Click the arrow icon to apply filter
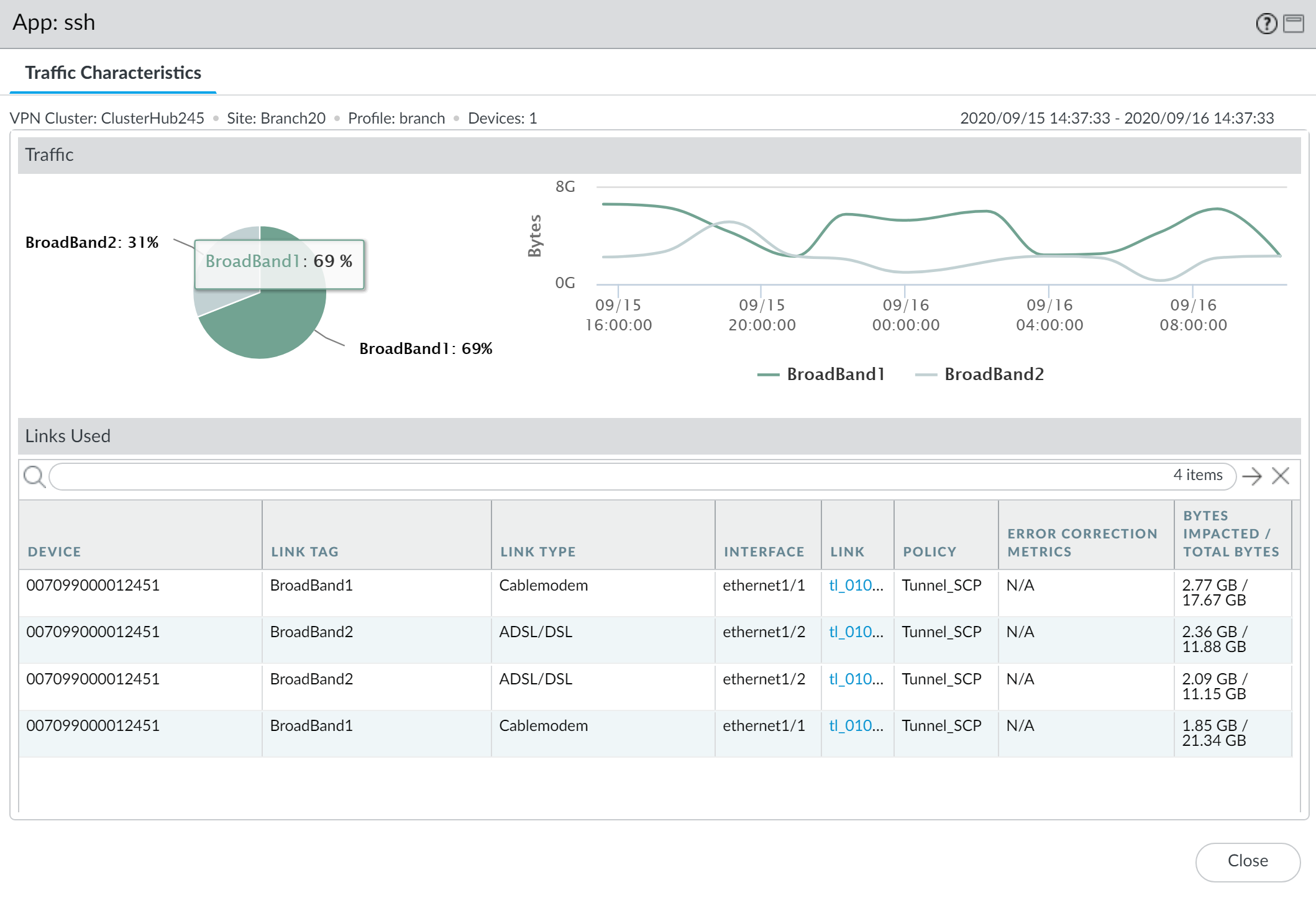 pyautogui.click(x=1252, y=476)
